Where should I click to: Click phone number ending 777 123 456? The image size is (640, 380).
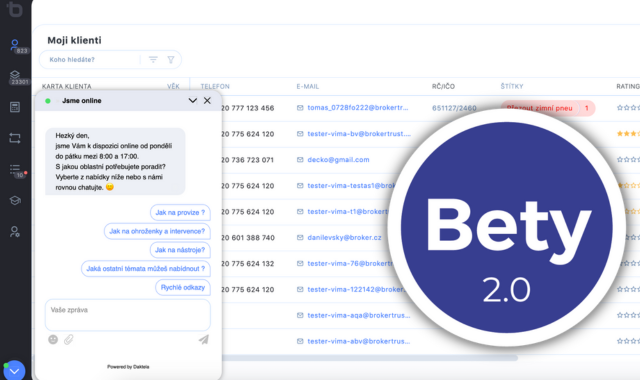click(x=248, y=108)
